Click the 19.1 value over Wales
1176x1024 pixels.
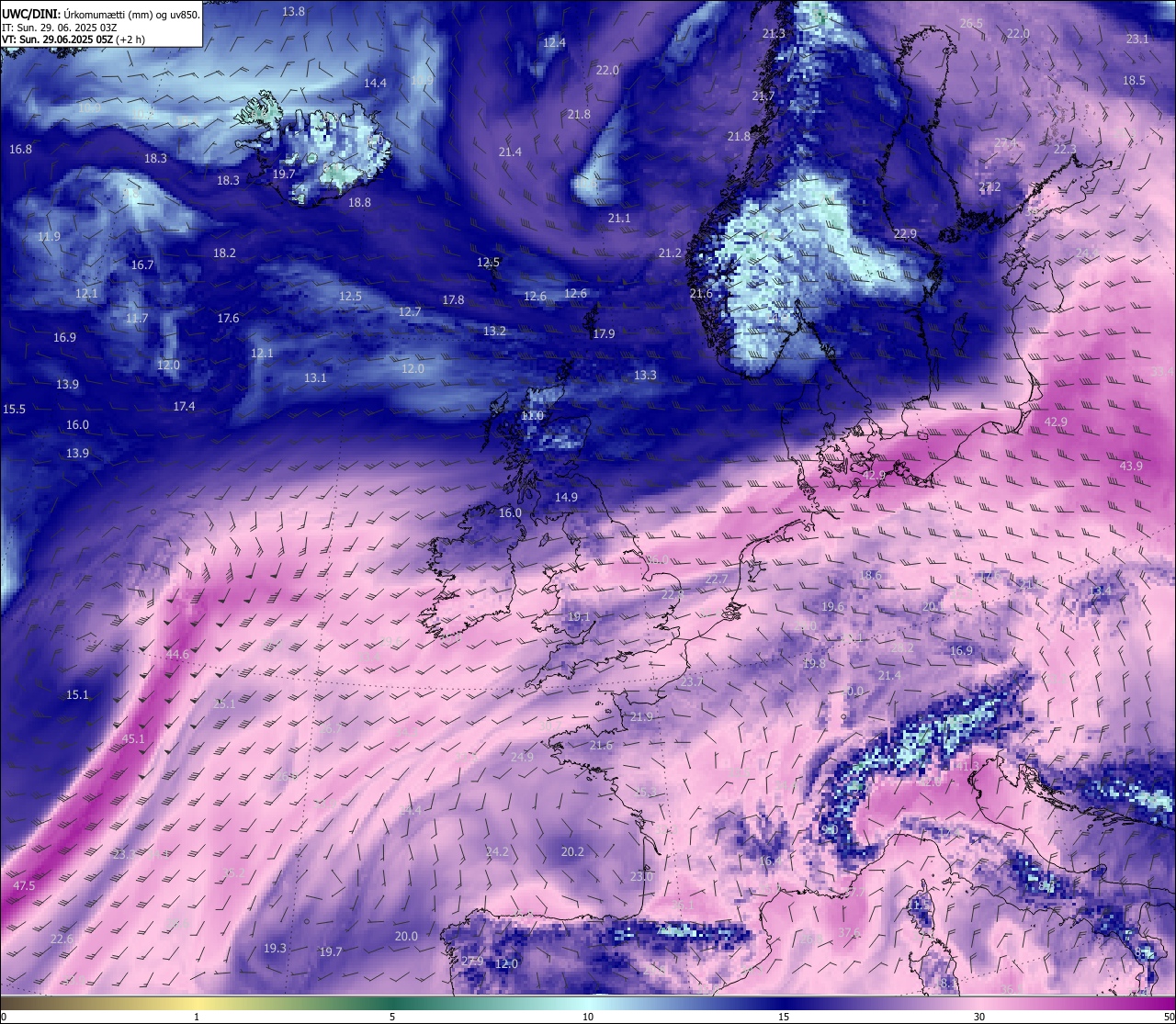click(579, 617)
